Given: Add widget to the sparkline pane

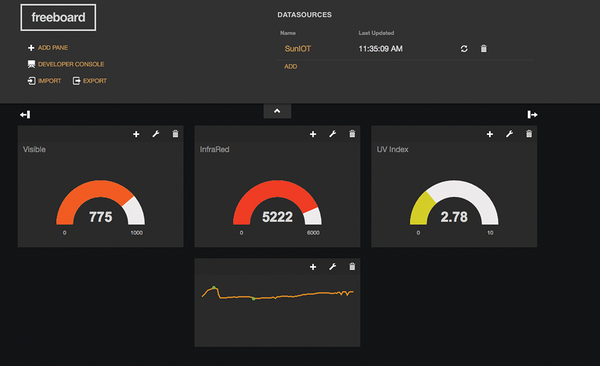Looking at the screenshot, I should click(313, 267).
